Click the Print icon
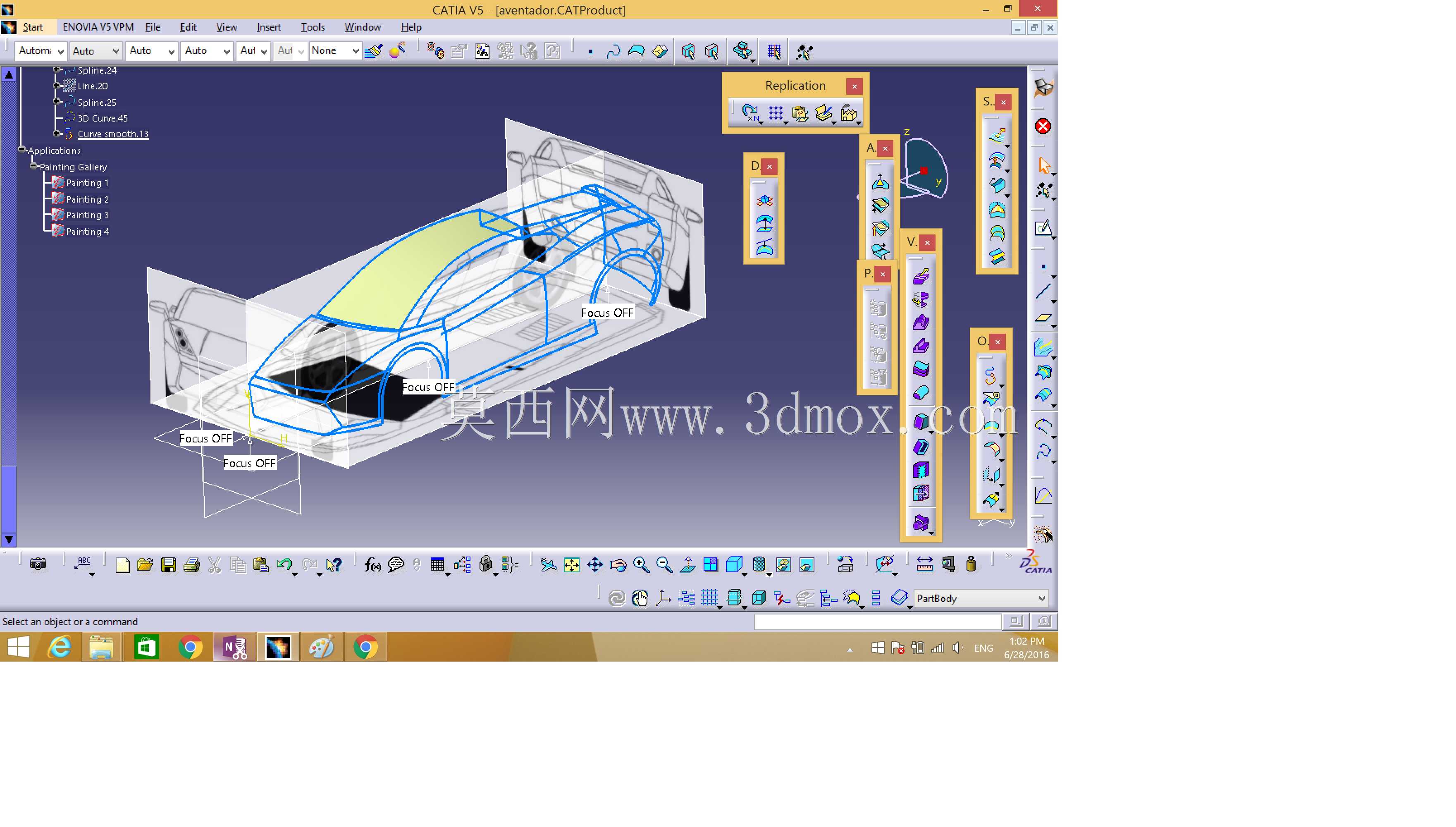1456x827 pixels. pos(192,564)
